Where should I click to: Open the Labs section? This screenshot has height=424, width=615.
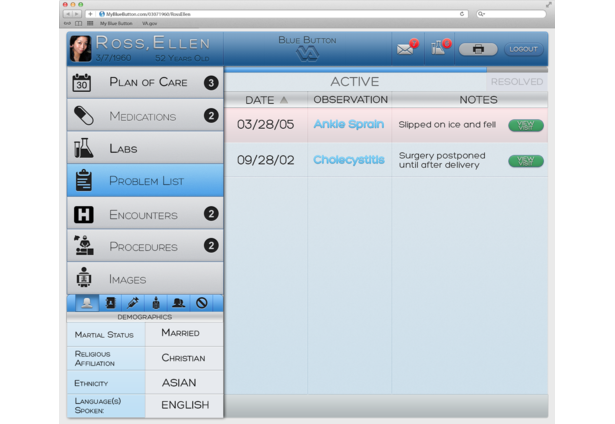(145, 148)
